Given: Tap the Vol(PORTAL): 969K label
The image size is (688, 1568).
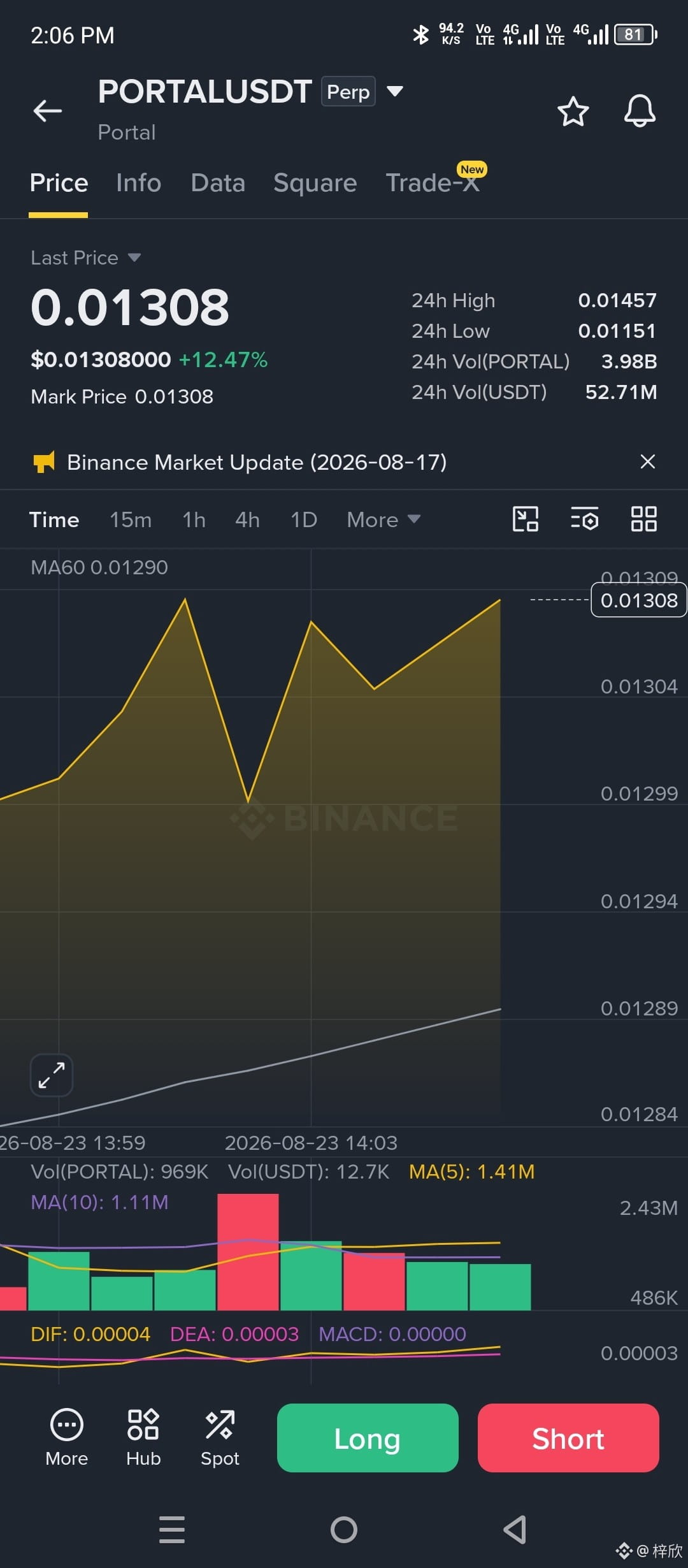Looking at the screenshot, I should point(120,1172).
